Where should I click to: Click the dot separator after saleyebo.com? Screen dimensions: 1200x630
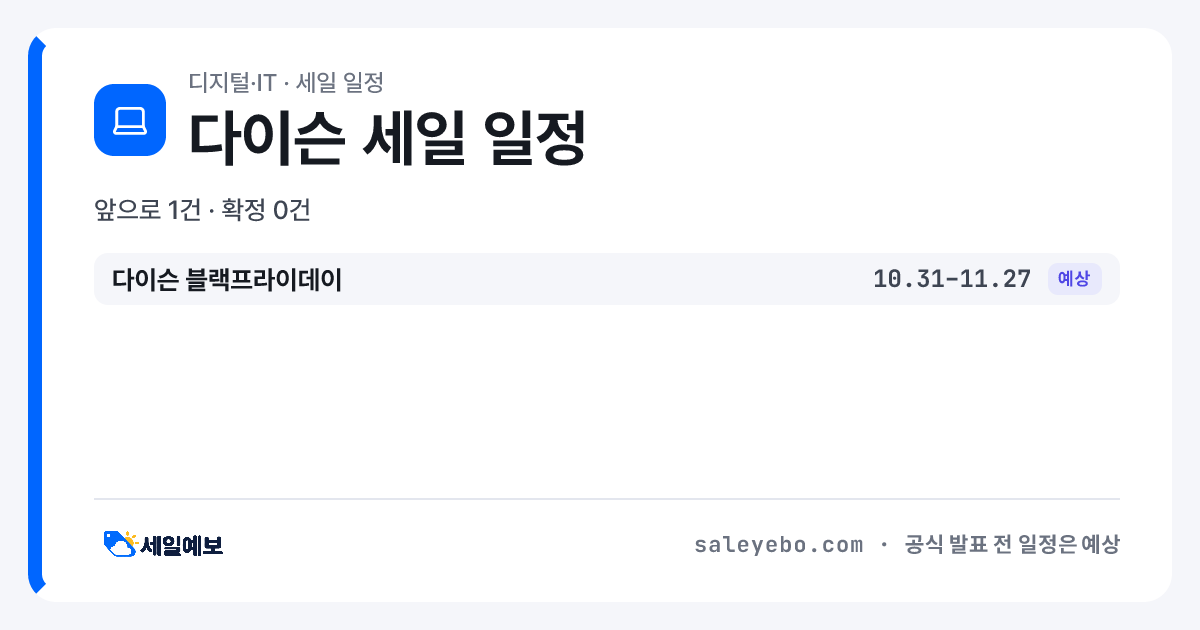pos(884,545)
